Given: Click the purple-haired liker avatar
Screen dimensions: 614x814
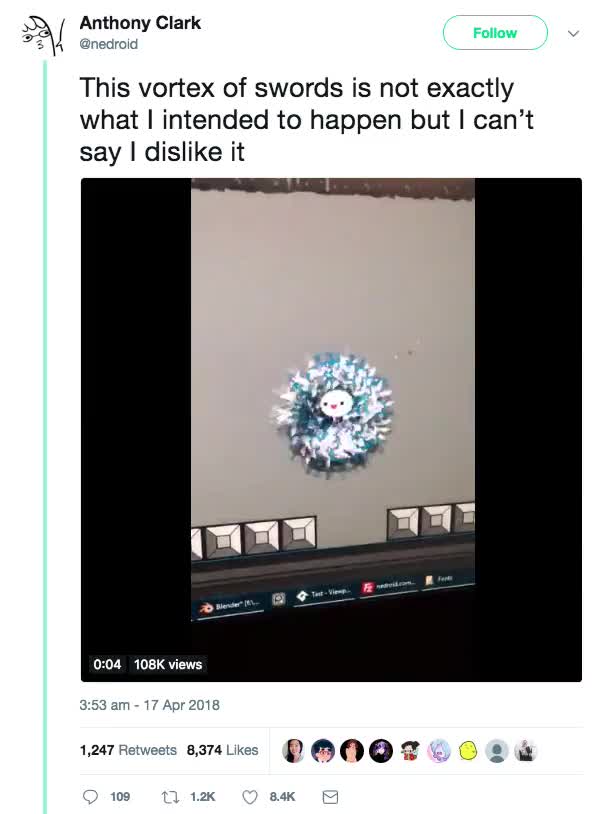Looking at the screenshot, I should pos(381,751).
